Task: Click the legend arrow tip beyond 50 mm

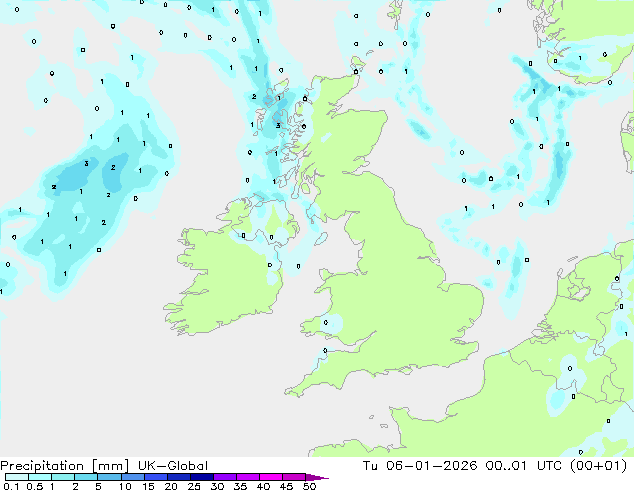Action: click(x=317, y=477)
